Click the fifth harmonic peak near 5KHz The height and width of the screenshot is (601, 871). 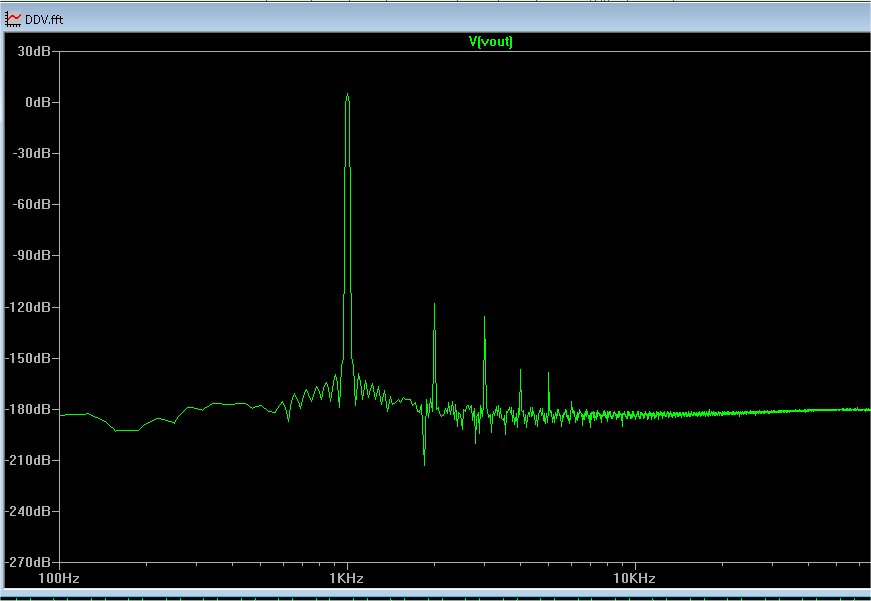pos(548,374)
